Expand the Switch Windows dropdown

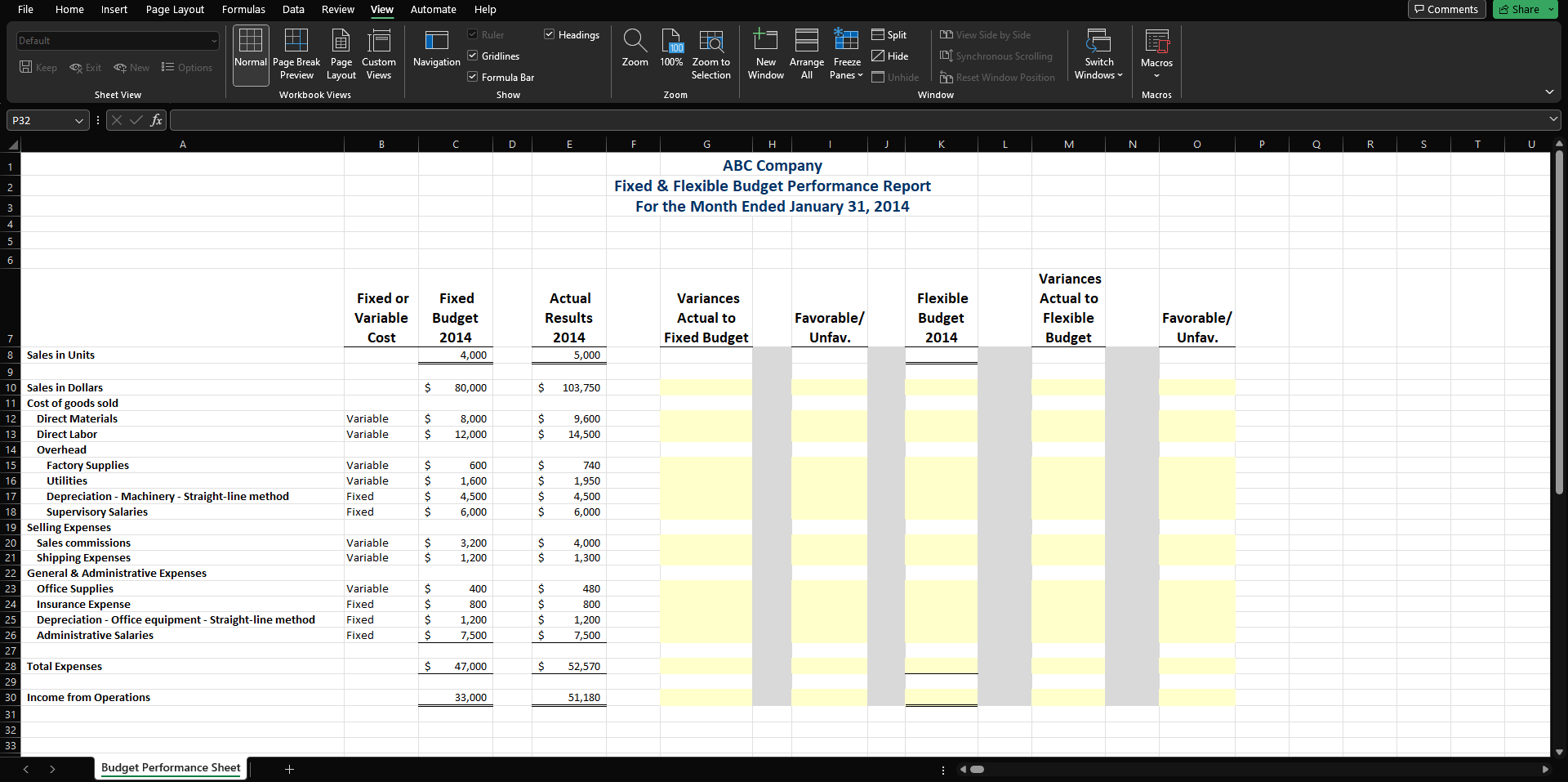pyautogui.click(x=1098, y=53)
